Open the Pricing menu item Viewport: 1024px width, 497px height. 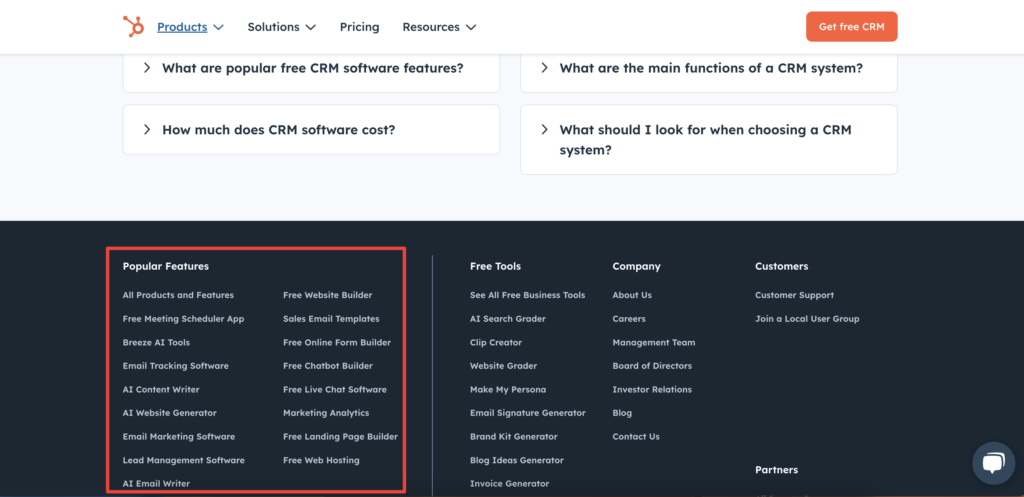(x=359, y=27)
